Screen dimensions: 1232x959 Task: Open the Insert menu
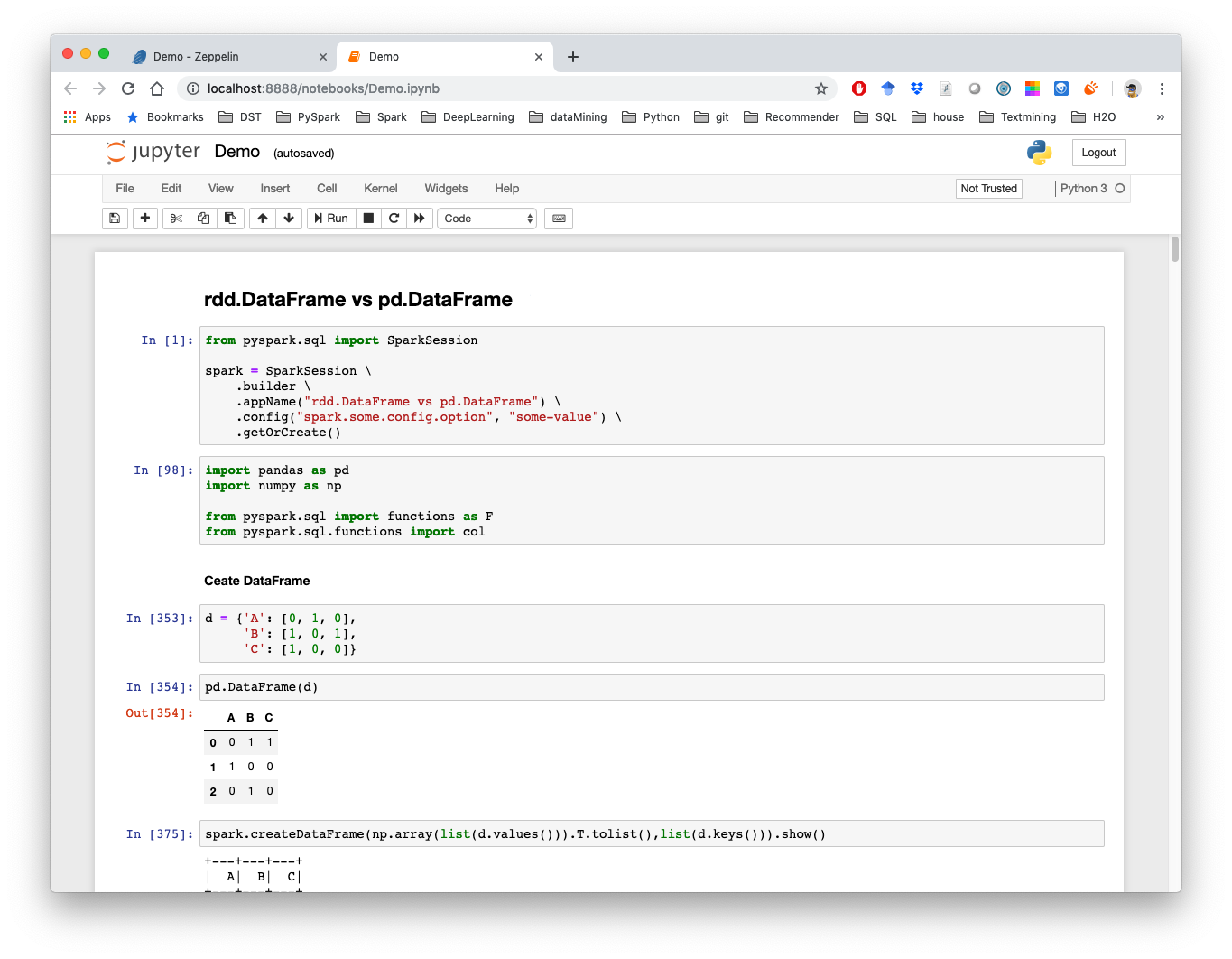tap(275, 189)
